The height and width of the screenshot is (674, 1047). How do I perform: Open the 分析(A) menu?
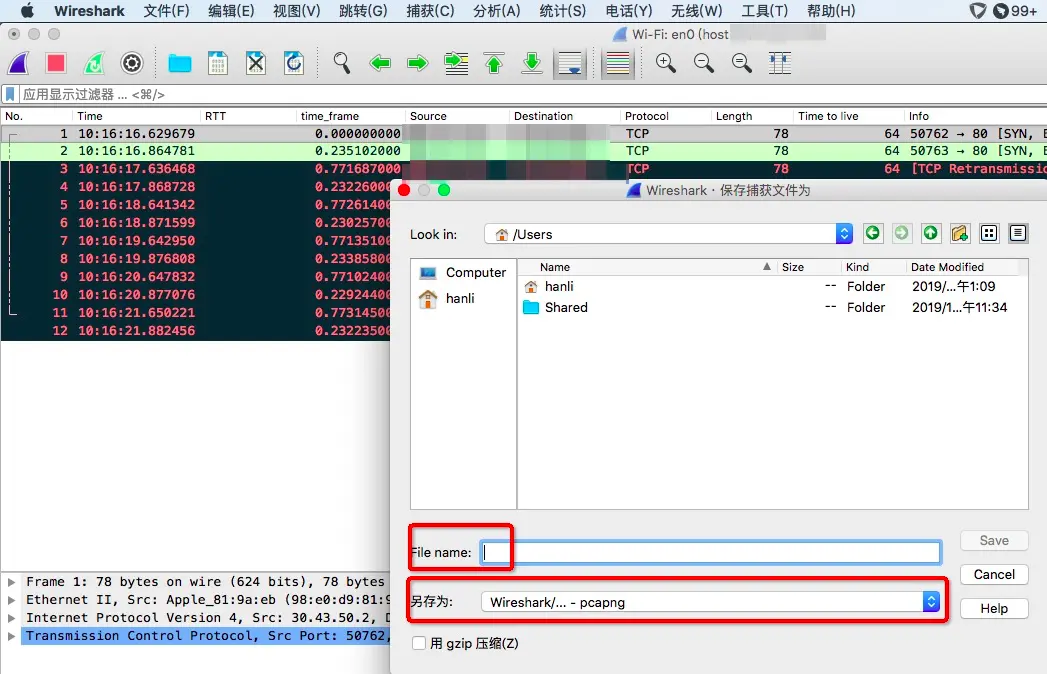(x=496, y=11)
